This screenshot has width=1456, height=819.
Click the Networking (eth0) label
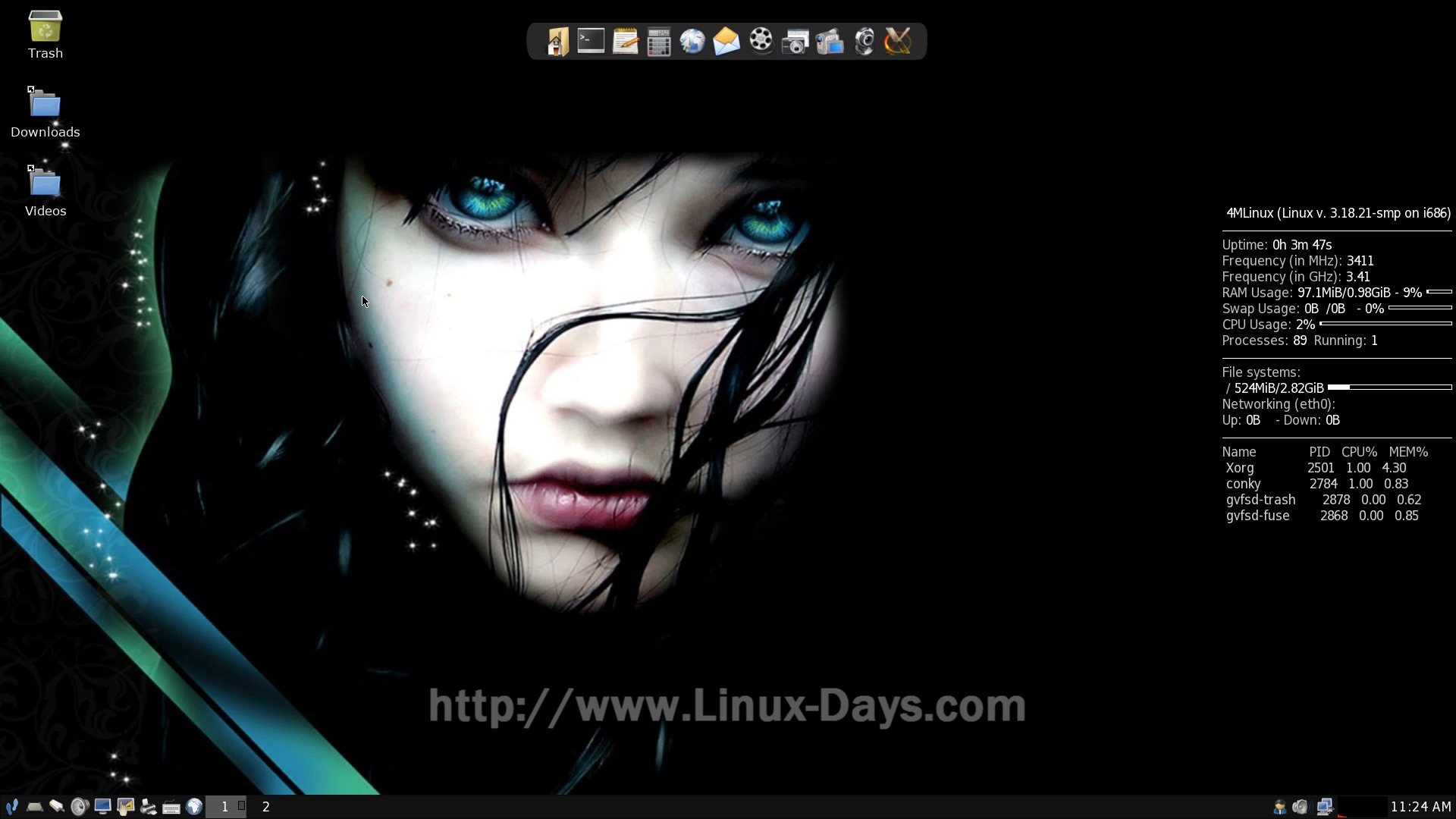tap(1279, 404)
